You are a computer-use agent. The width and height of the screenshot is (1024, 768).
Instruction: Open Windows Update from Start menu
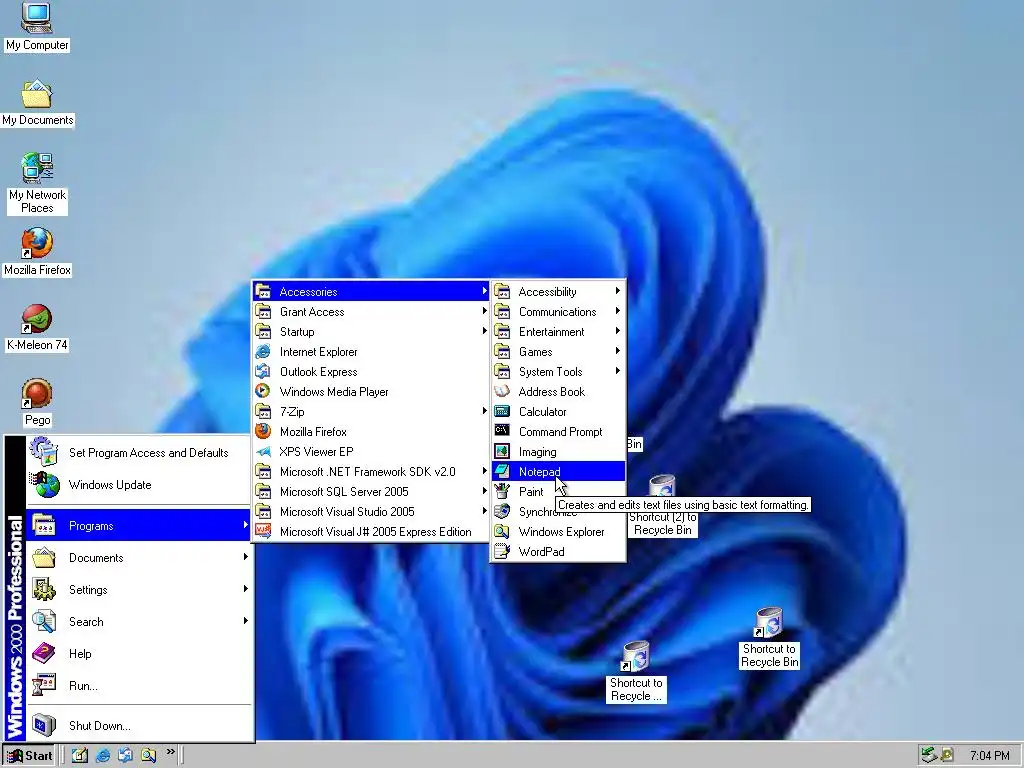click(x=138, y=485)
